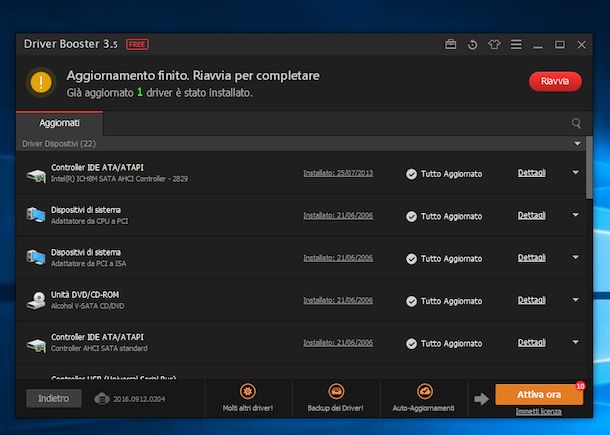Click the Controller IDE ATA/ATAPI Intel row title
610x435 pixels.
[97, 167]
